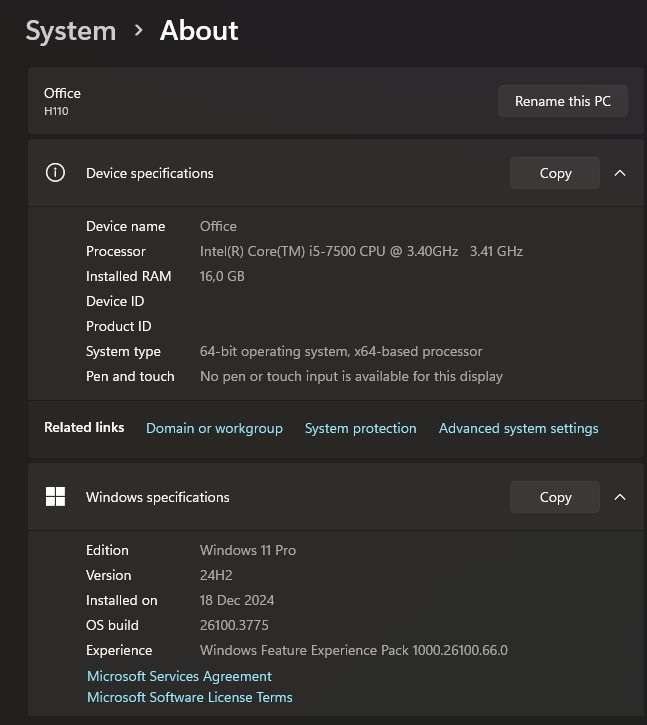The width and height of the screenshot is (647, 725).
Task: Click the Device name label
Action: point(126,226)
